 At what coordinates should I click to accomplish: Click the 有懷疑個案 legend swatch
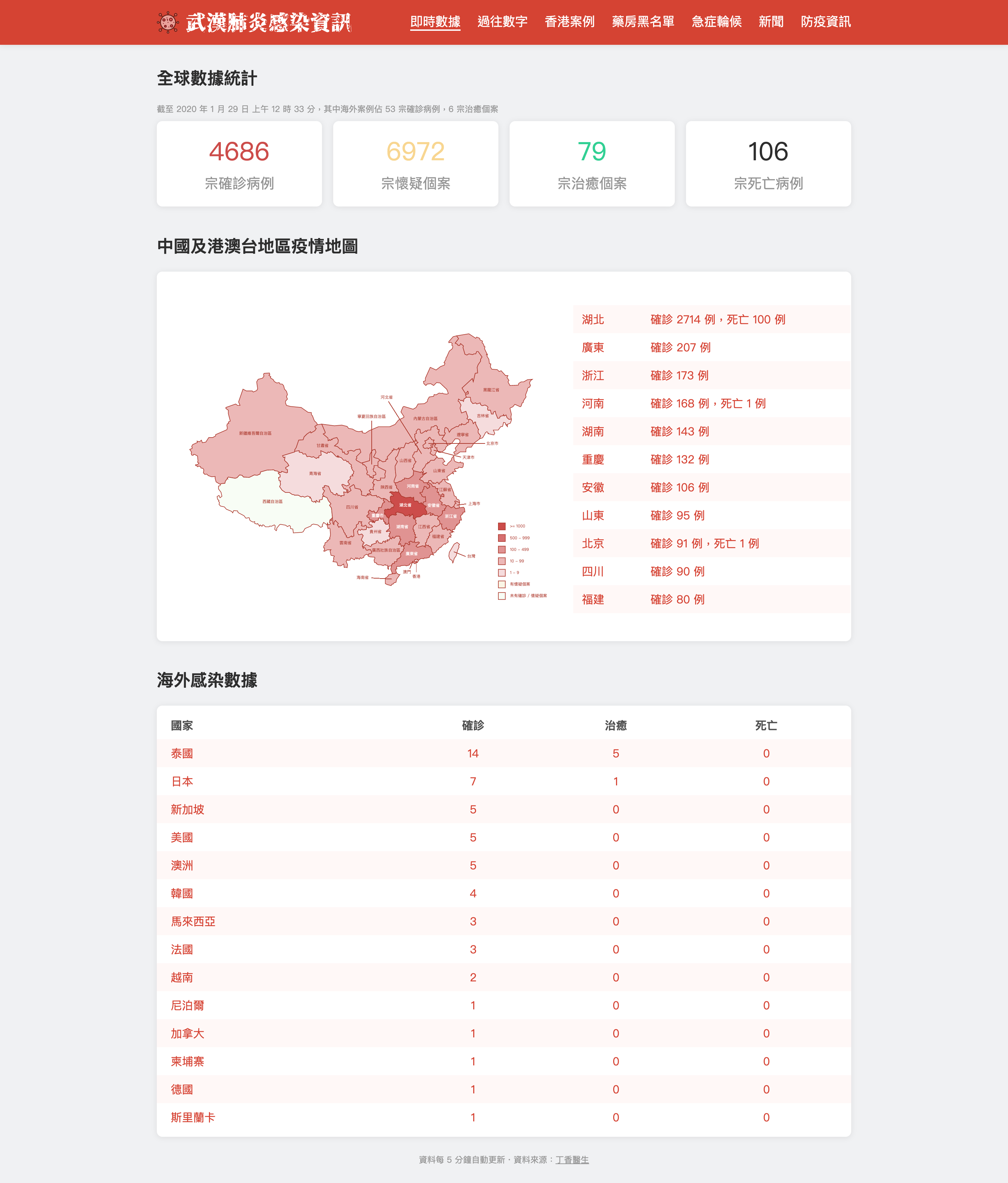coord(502,584)
